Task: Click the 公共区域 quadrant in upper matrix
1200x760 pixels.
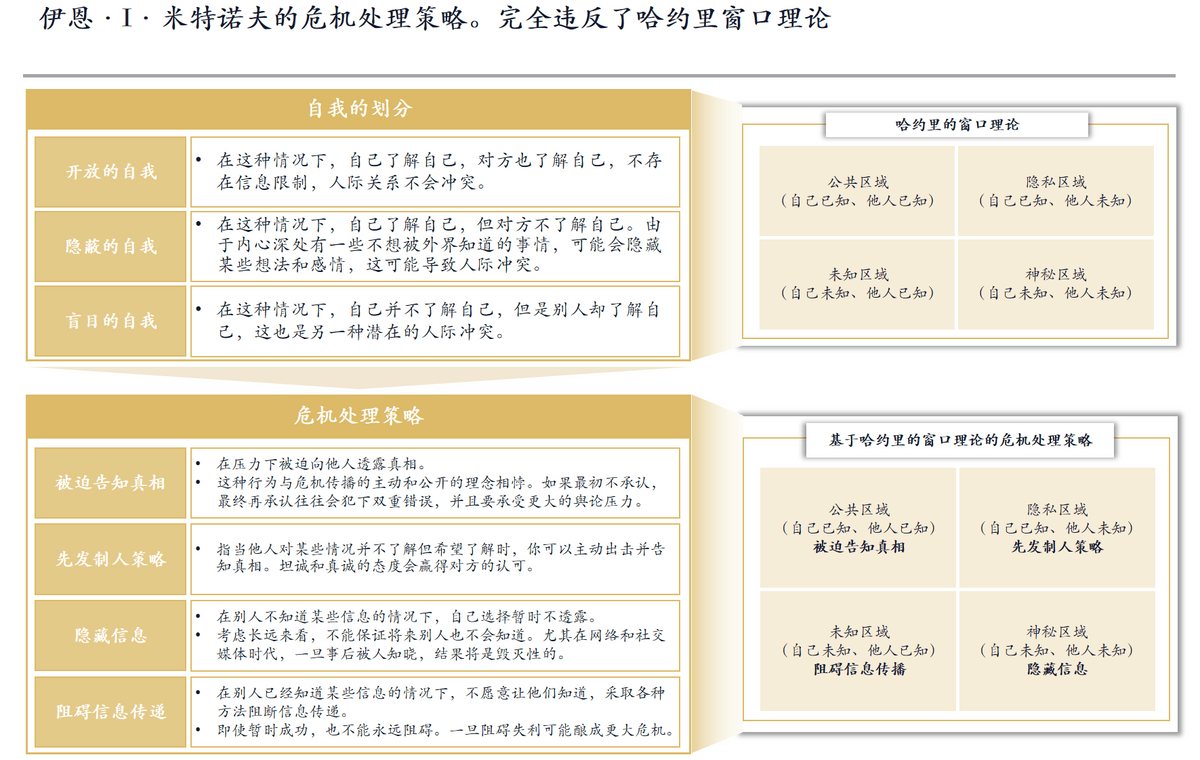Action: tap(857, 191)
